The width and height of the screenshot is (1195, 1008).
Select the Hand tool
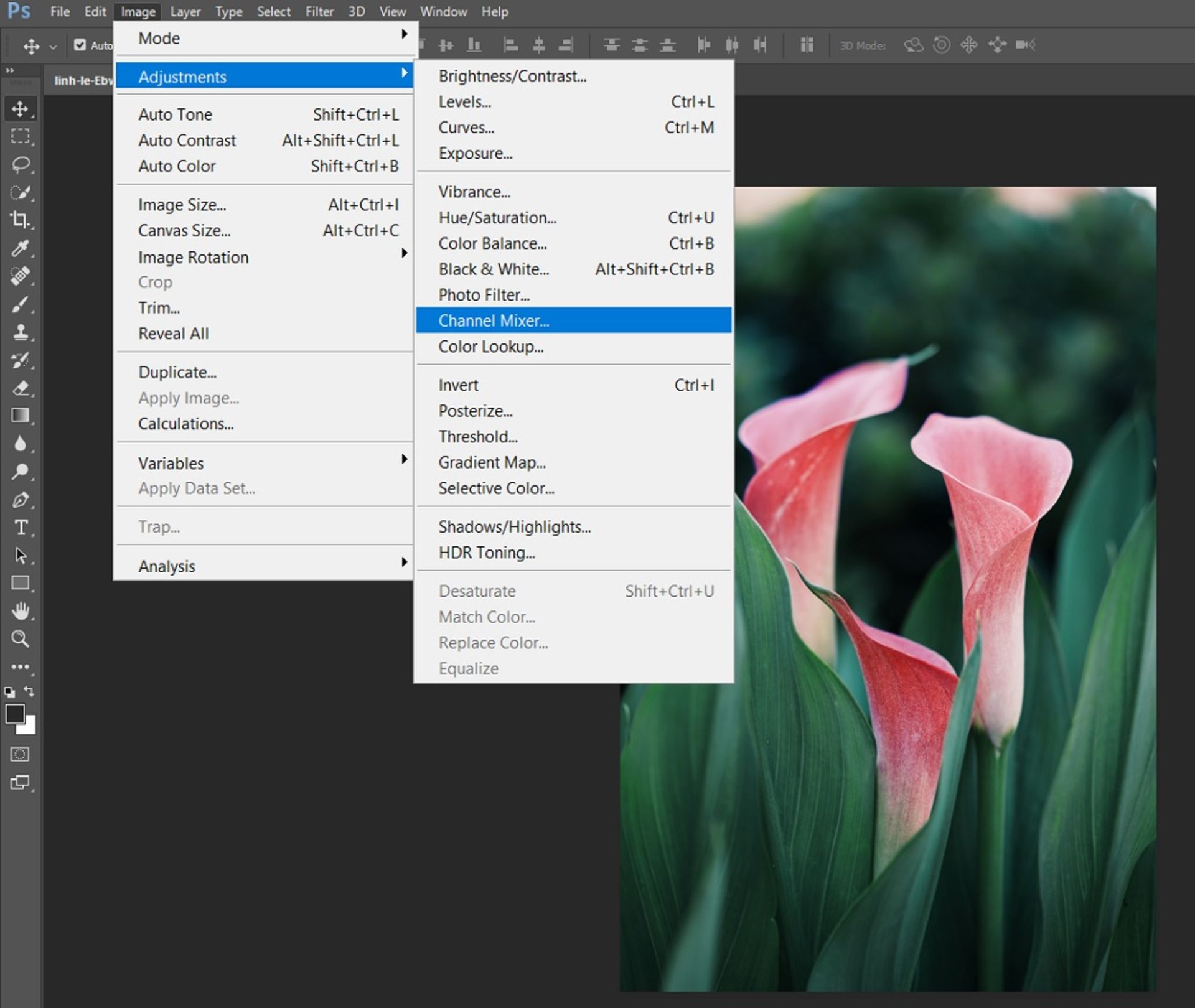pos(20,611)
